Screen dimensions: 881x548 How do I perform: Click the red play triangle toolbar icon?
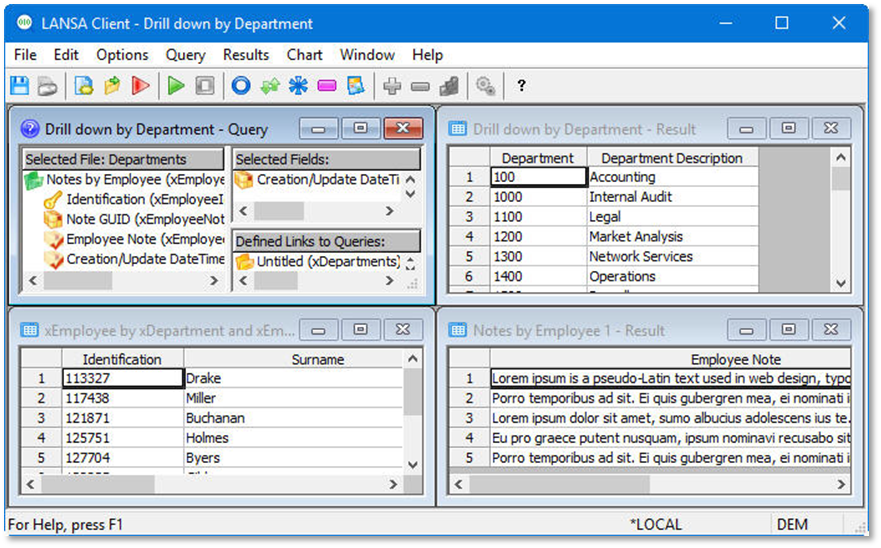(x=140, y=86)
